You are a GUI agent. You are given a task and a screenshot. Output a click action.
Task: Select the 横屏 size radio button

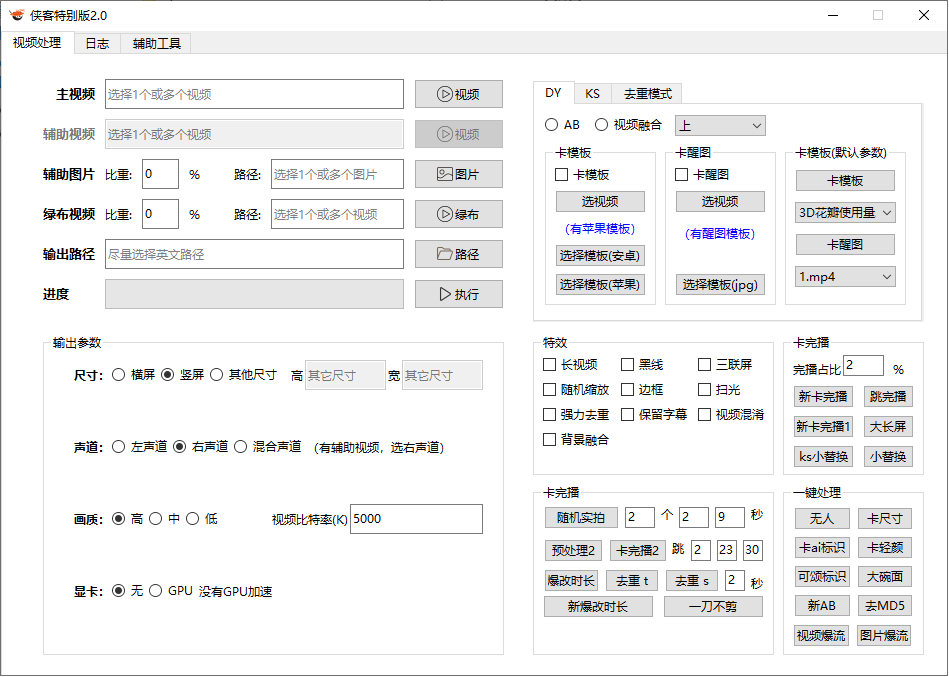tap(119, 375)
